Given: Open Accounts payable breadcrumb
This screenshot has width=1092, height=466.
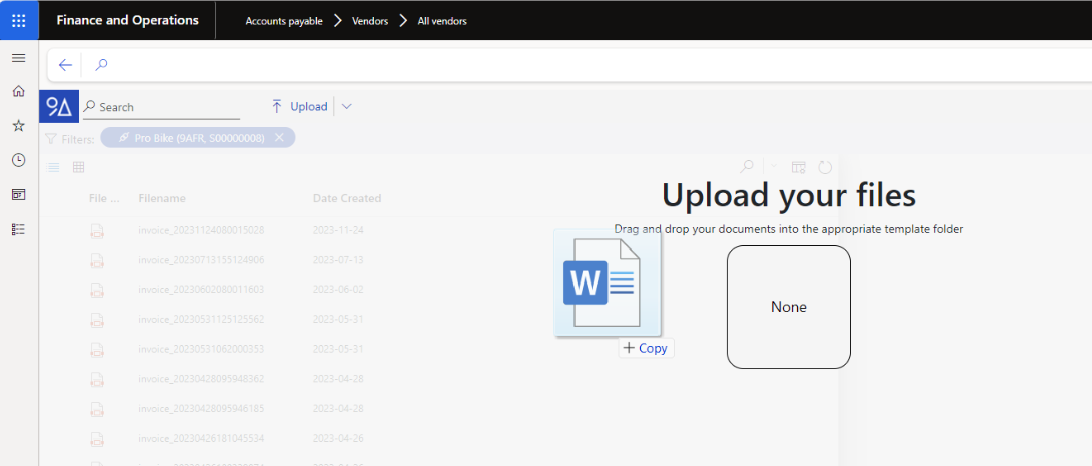Looking at the screenshot, I should tap(284, 21).
